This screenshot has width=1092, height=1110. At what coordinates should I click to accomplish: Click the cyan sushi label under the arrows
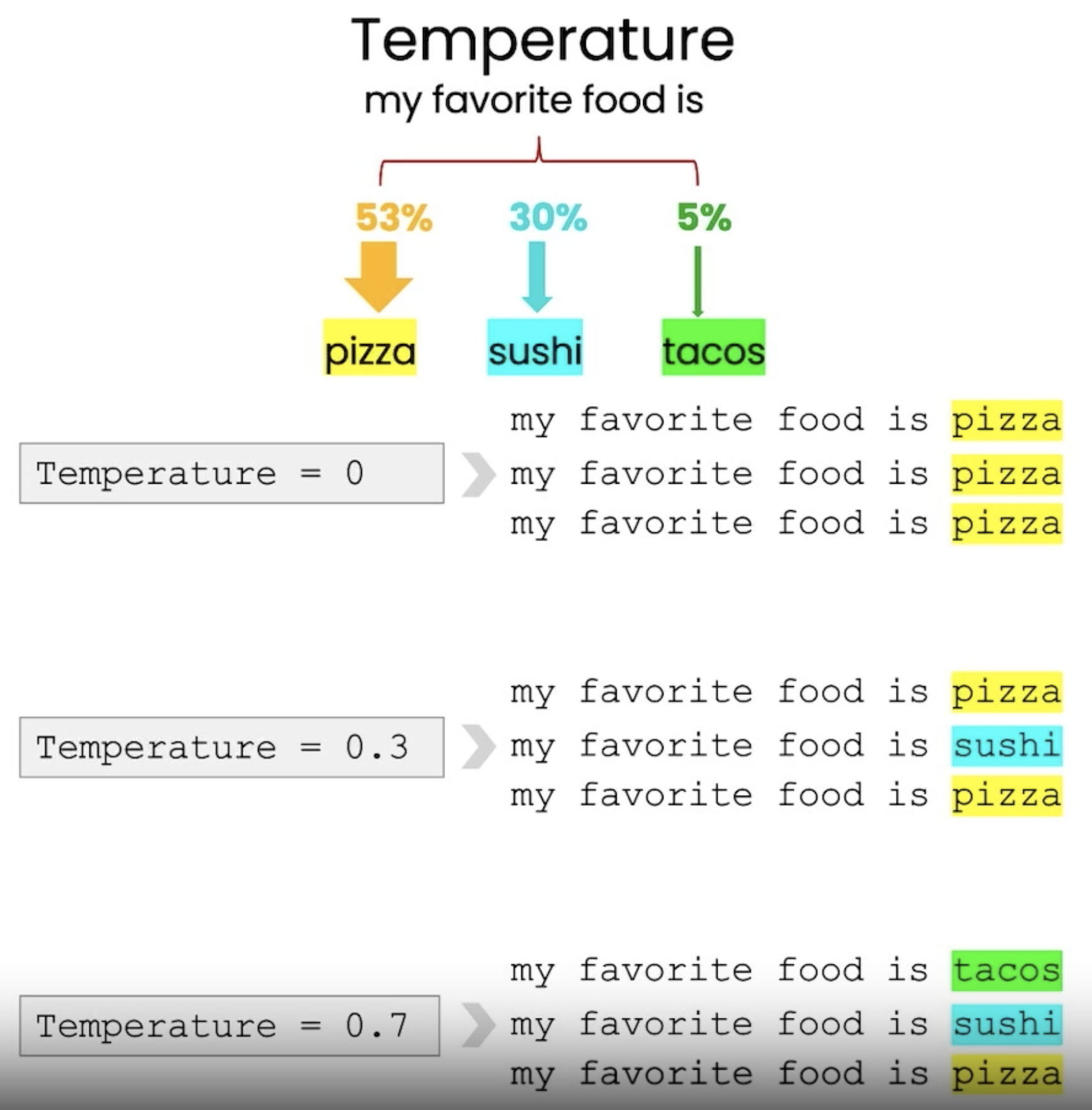click(x=535, y=348)
